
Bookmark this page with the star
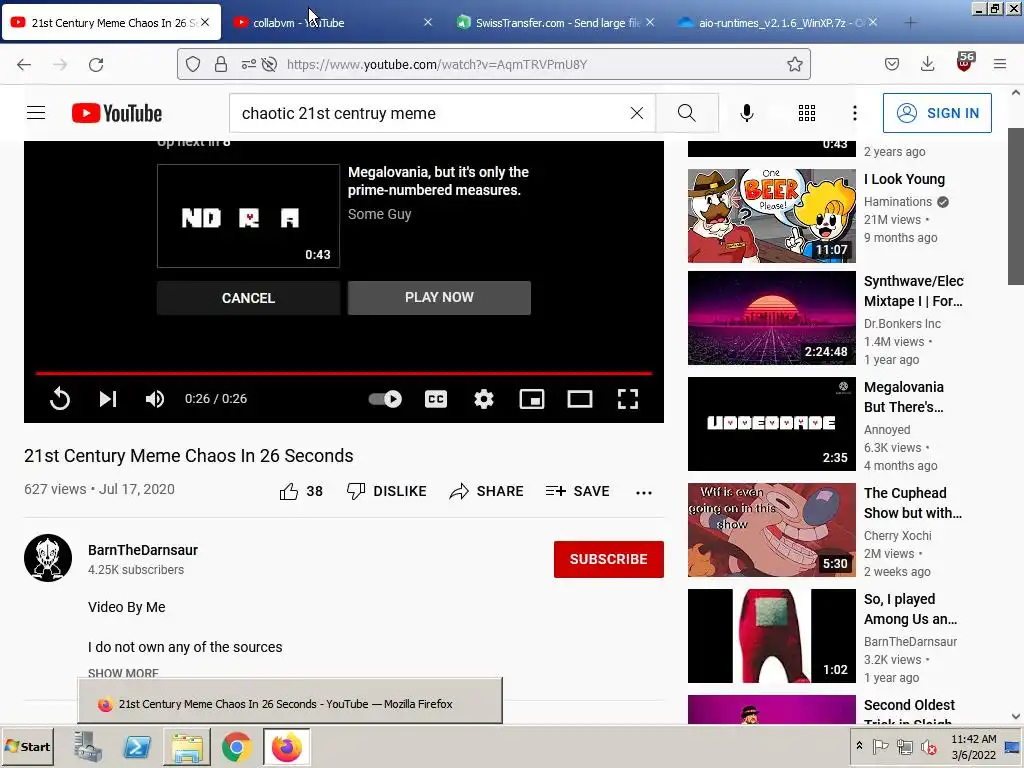tap(795, 64)
